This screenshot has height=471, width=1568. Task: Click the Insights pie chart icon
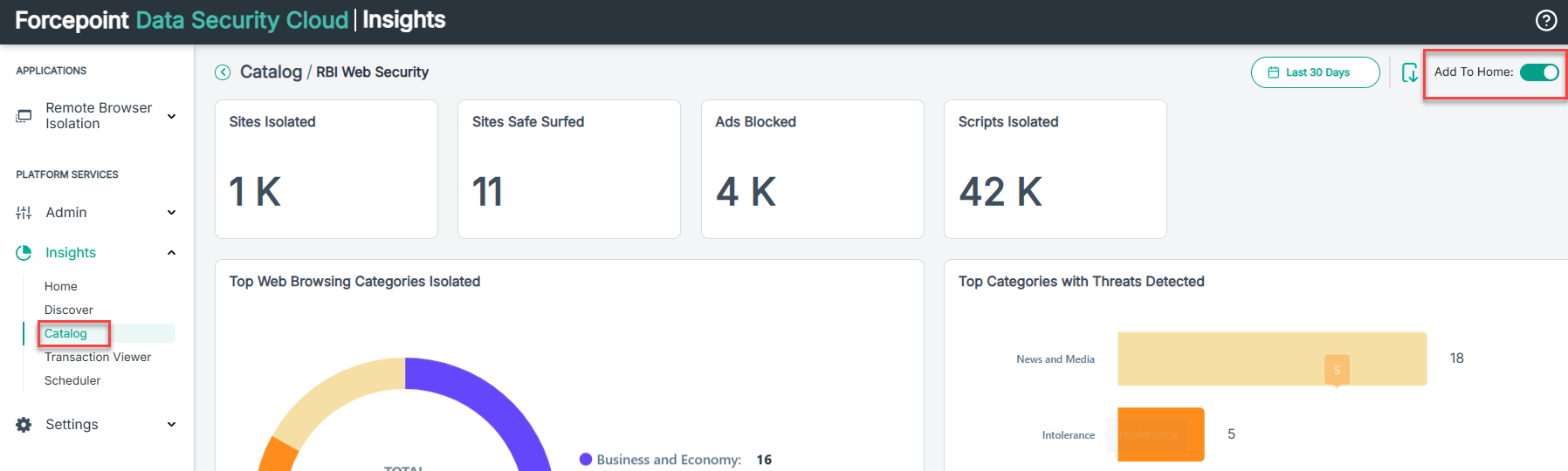24,253
